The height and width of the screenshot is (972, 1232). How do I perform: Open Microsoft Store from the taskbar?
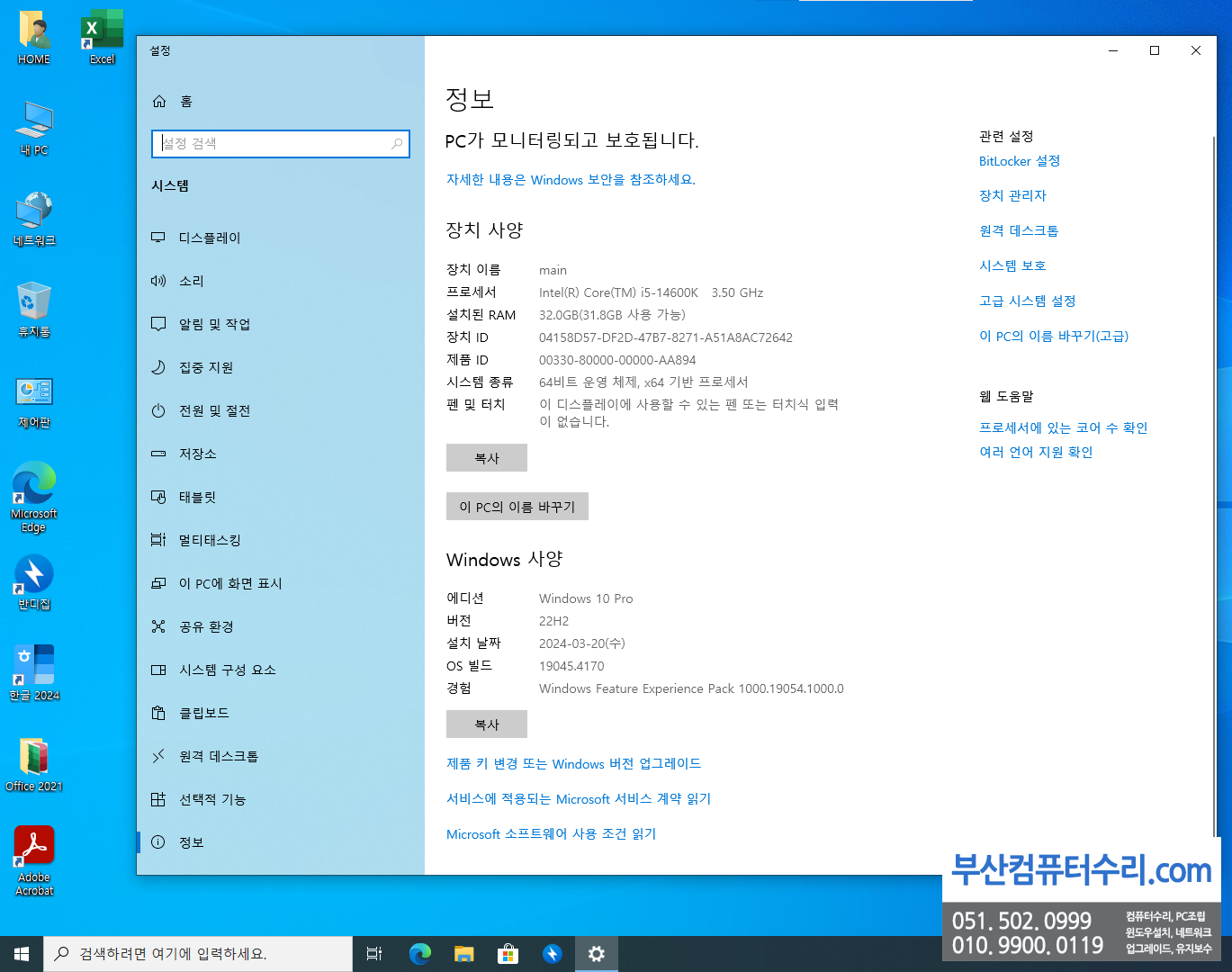coord(508,954)
